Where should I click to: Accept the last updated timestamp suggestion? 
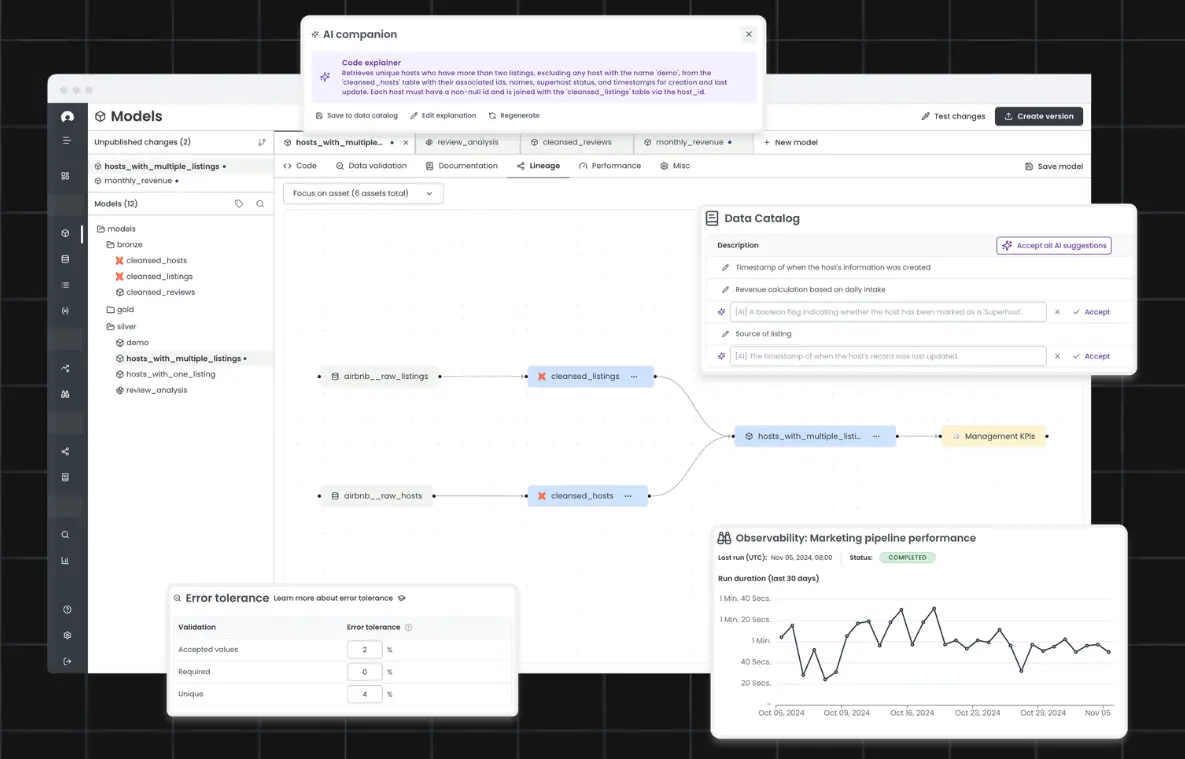tap(1093, 356)
